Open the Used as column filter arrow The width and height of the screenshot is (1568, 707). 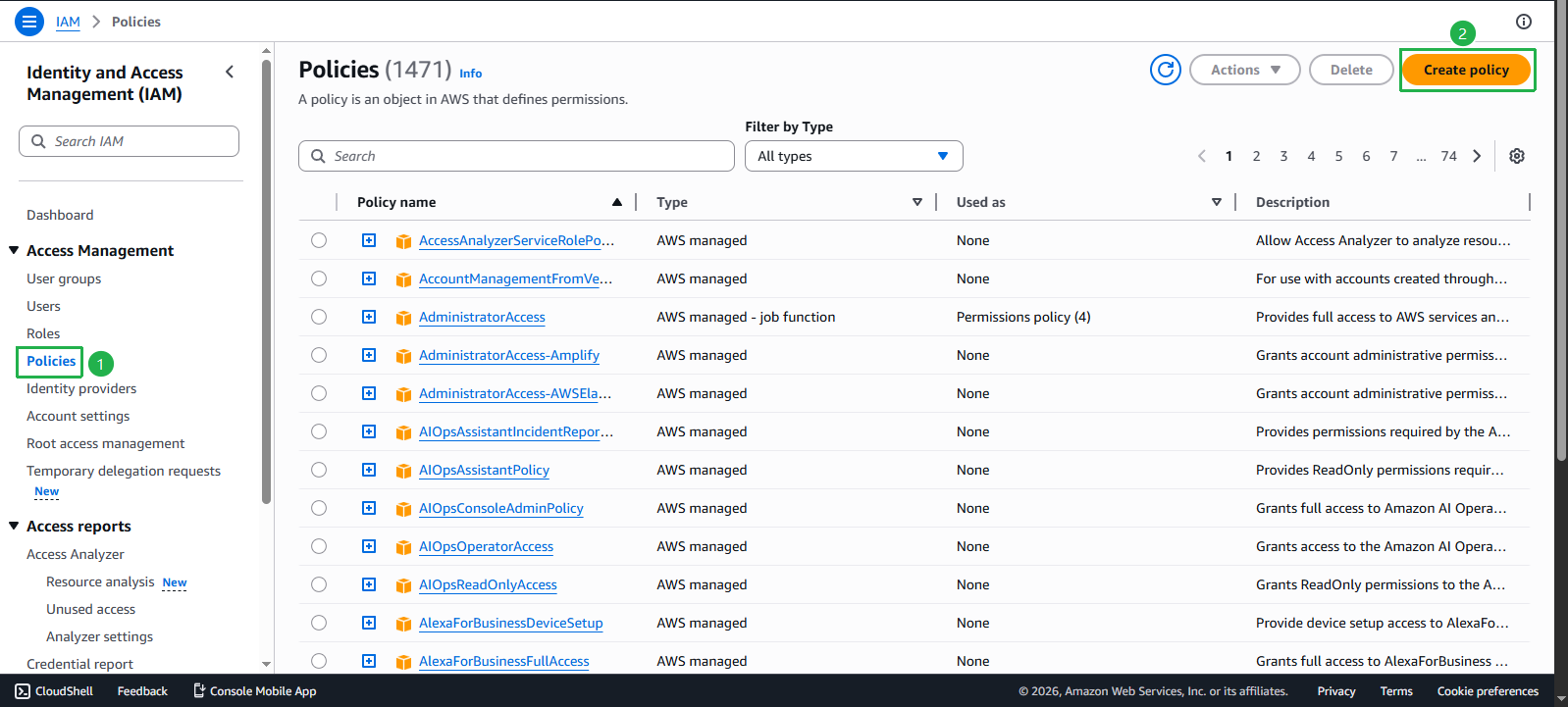[x=1217, y=202]
